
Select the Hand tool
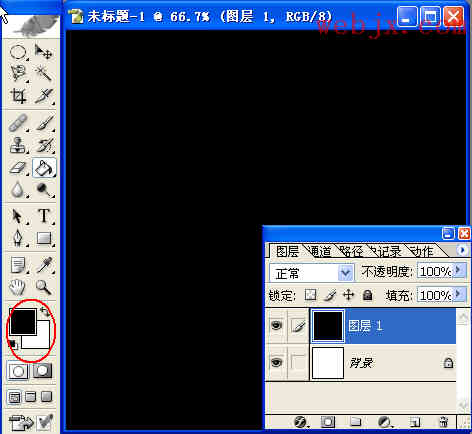coord(18,287)
